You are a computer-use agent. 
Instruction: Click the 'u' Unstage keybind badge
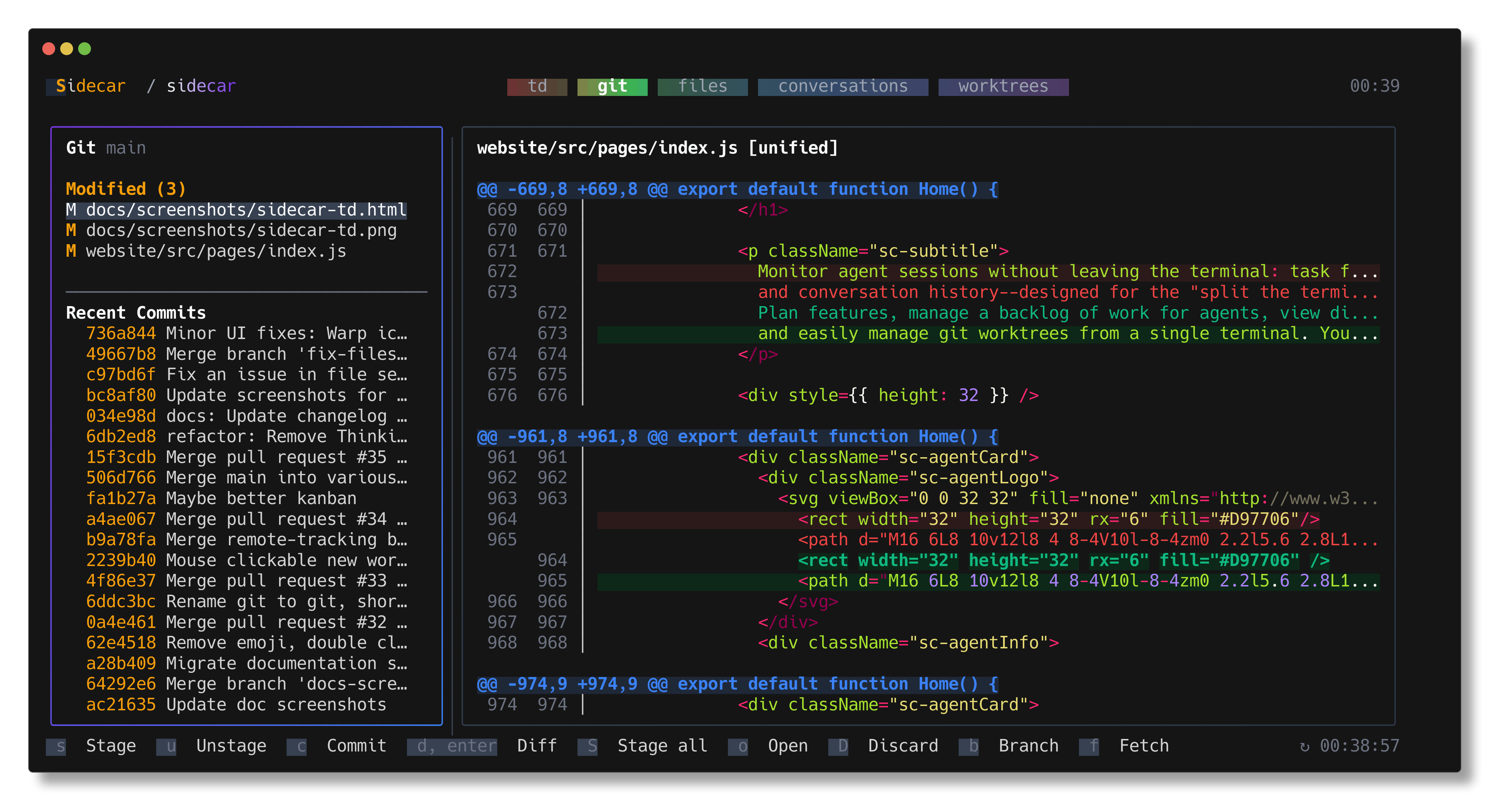click(167, 746)
